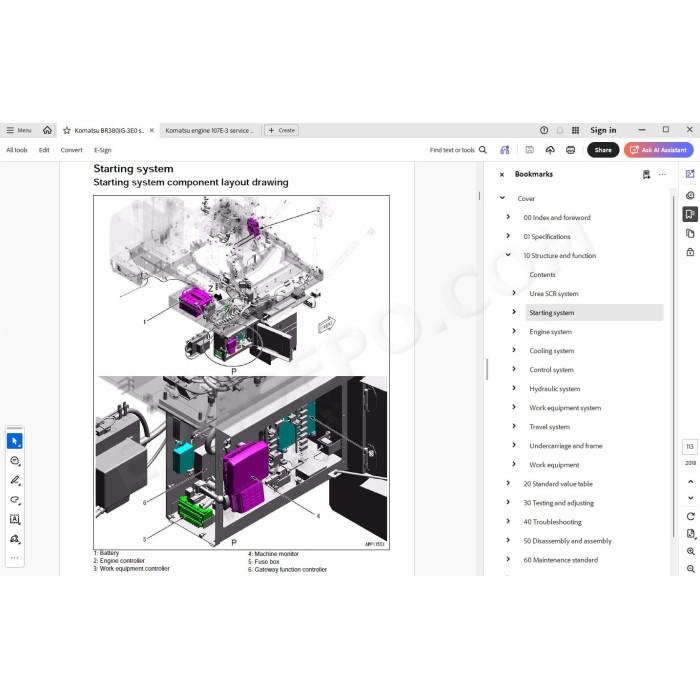Go to the previous page arrow
The image size is (700, 700).
coord(691,482)
